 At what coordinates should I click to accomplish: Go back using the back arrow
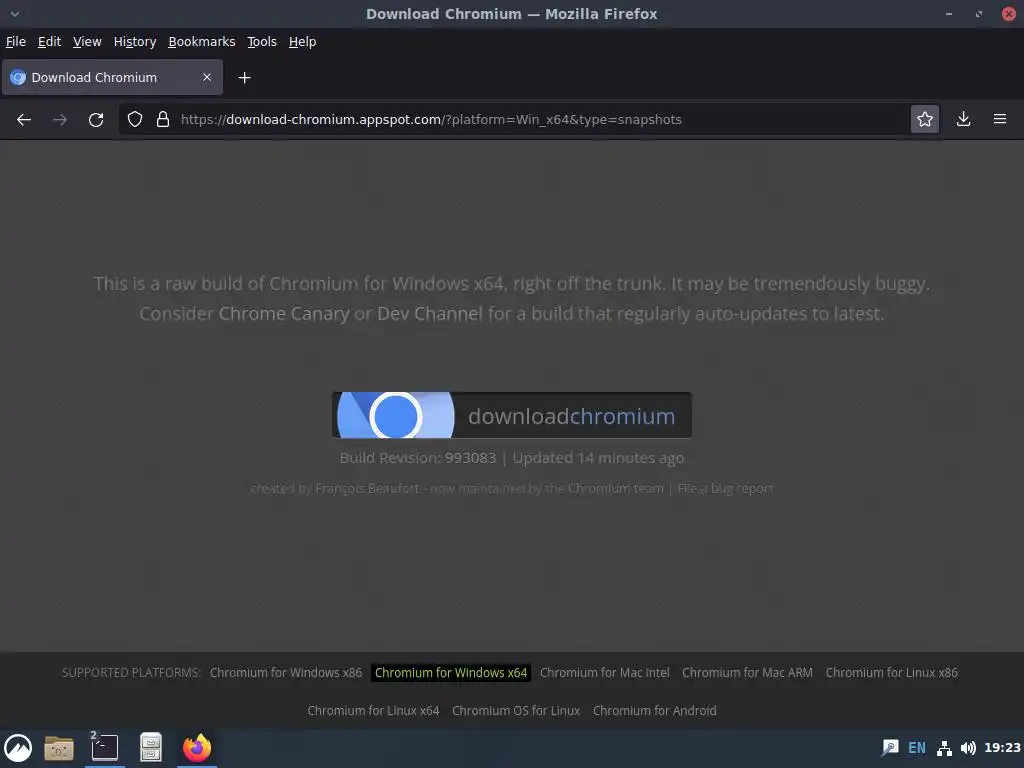coord(24,120)
